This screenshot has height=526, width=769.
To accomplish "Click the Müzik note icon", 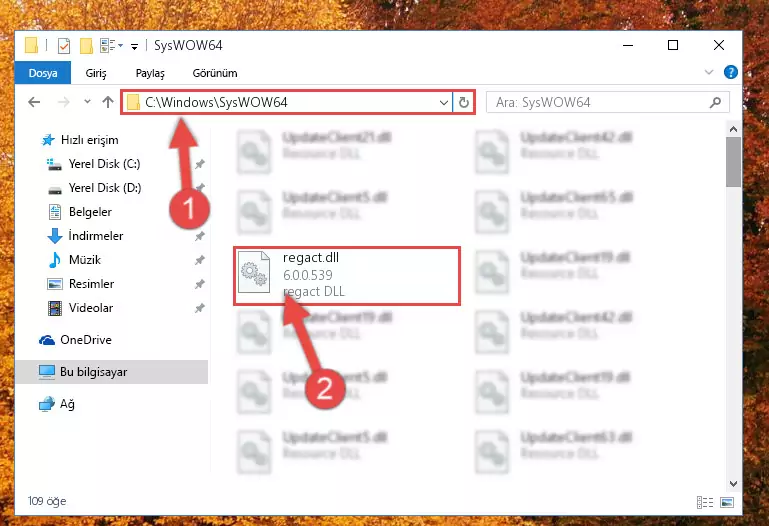I will pyautogui.click(x=55, y=260).
